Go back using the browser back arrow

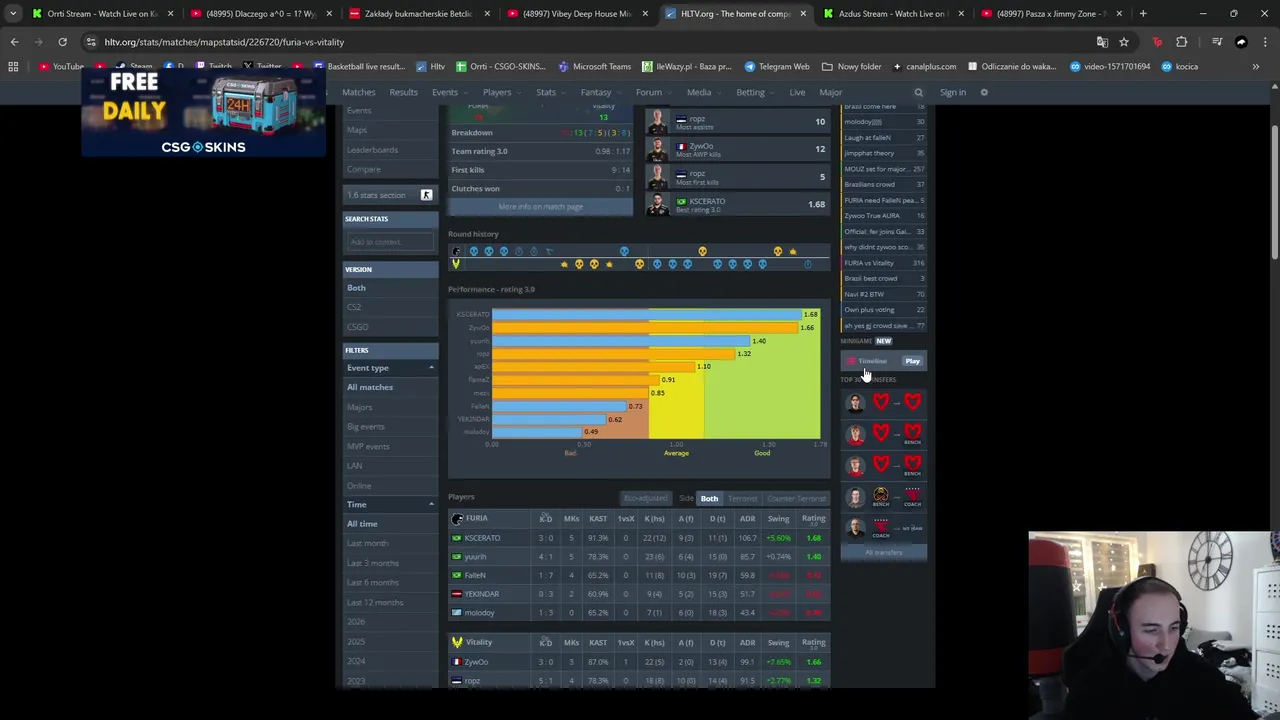coord(14,42)
